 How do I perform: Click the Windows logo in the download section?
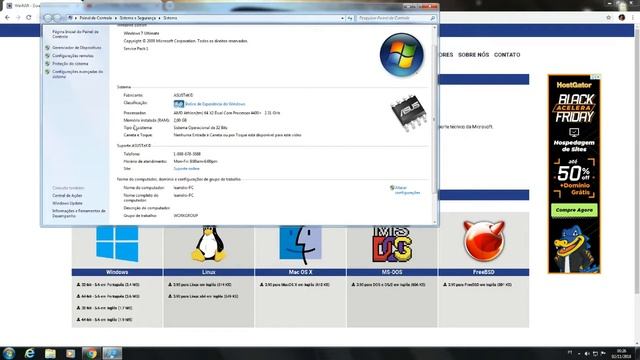tap(117, 244)
